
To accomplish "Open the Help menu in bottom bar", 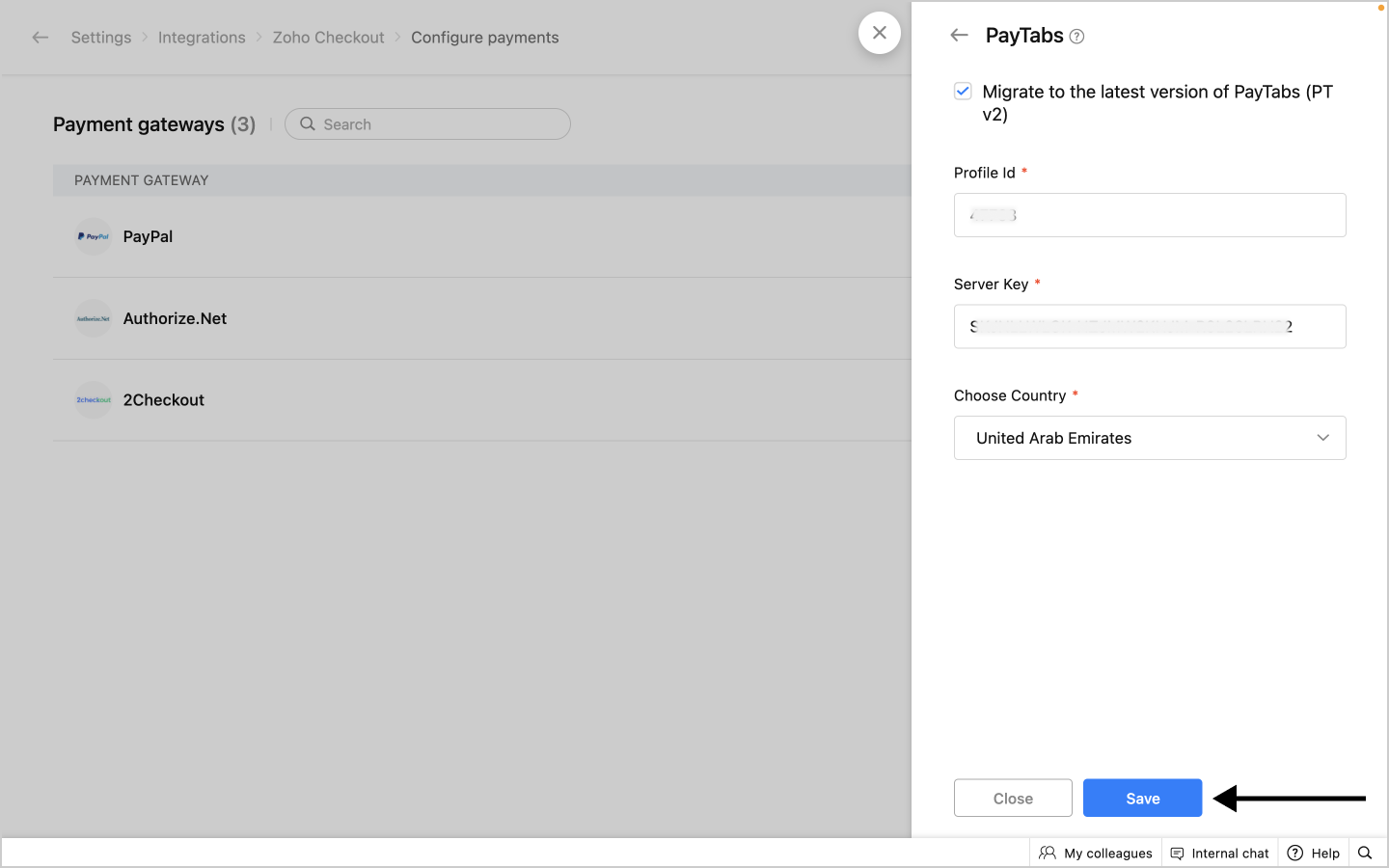I will coord(1314,853).
